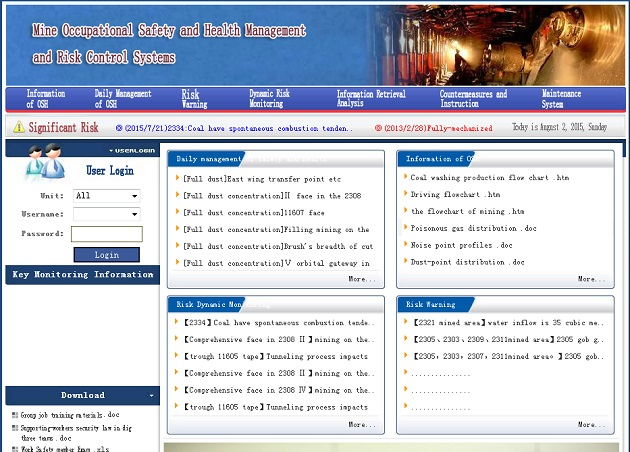Focus the Password input field
This screenshot has height=452, width=630.
pyautogui.click(x=107, y=234)
